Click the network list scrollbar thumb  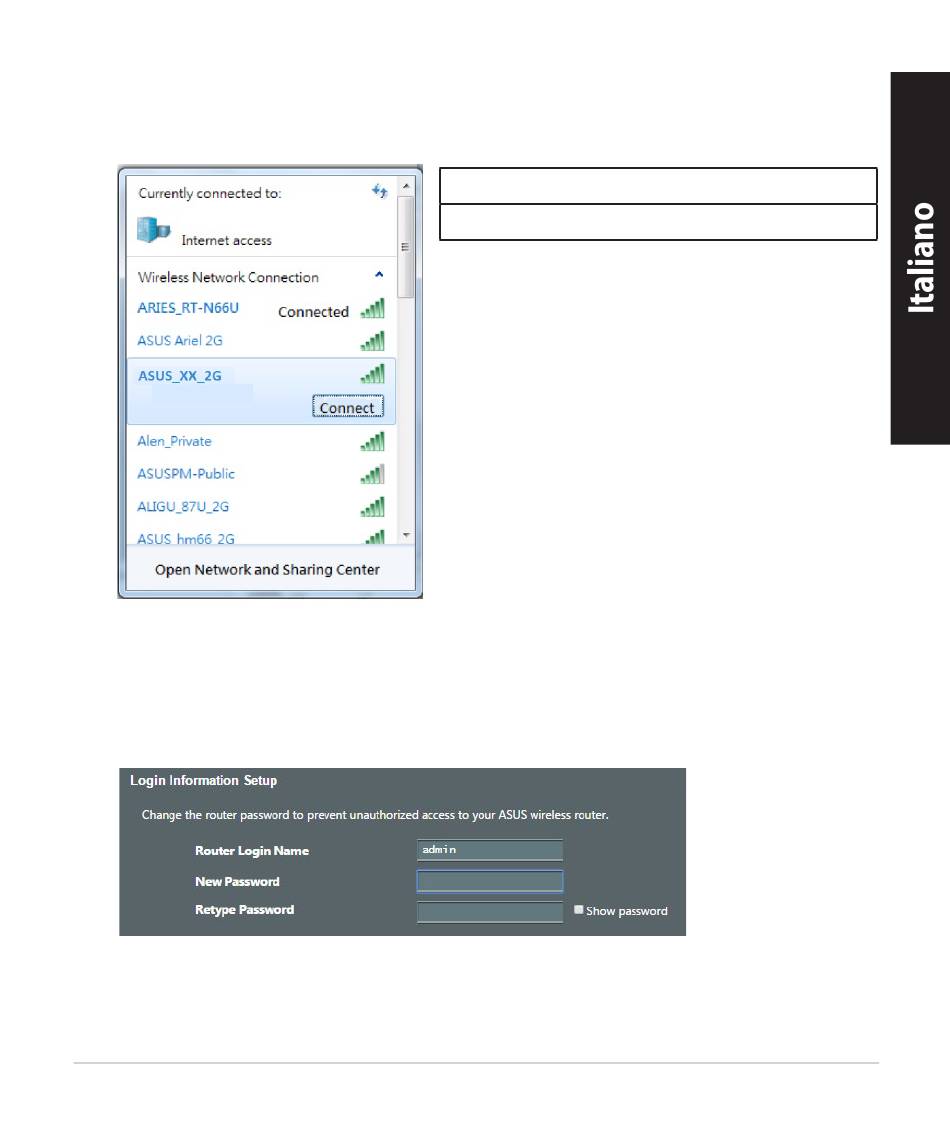pyautogui.click(x=406, y=247)
